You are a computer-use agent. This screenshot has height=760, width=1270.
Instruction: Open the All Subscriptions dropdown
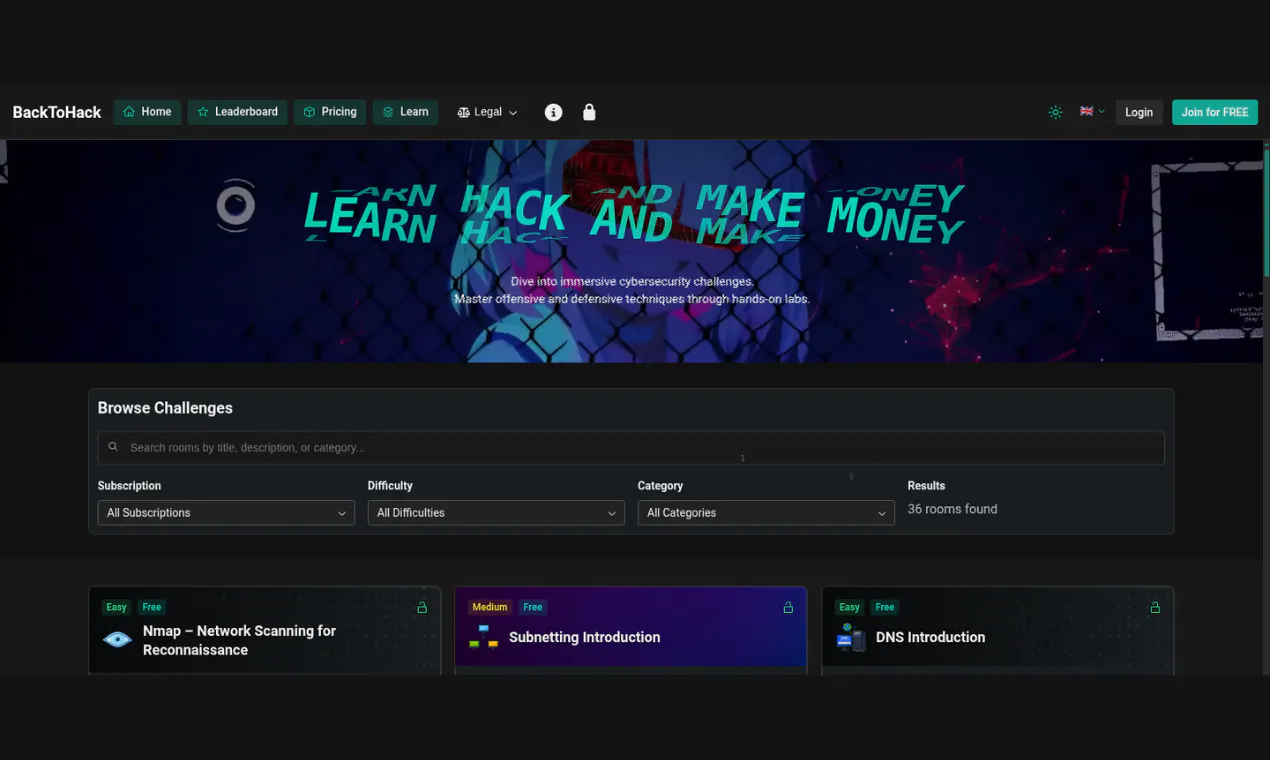(226, 513)
